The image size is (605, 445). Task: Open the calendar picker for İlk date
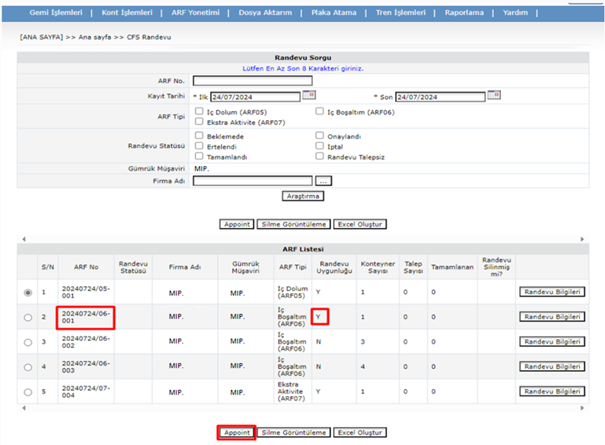309,96
